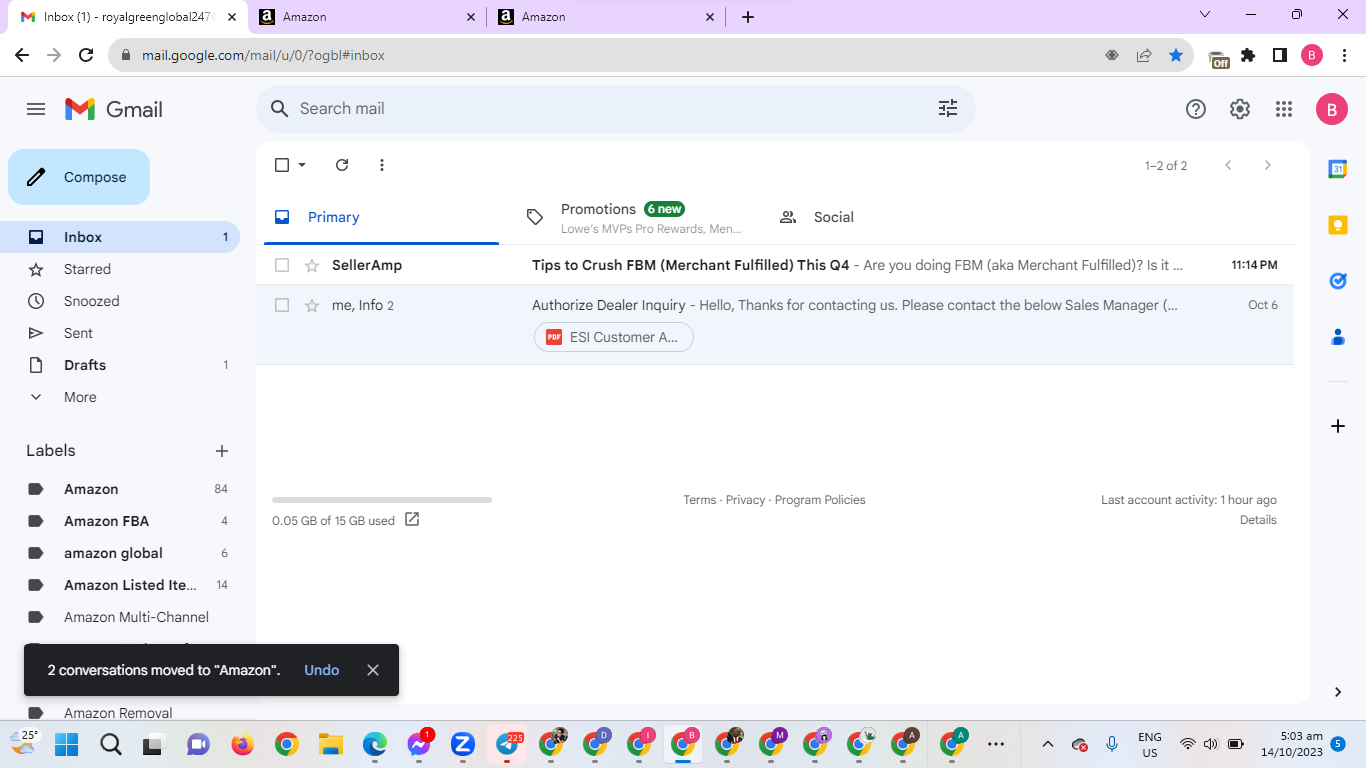
Task: Switch to the first Amazon browser tab
Action: coord(366,17)
